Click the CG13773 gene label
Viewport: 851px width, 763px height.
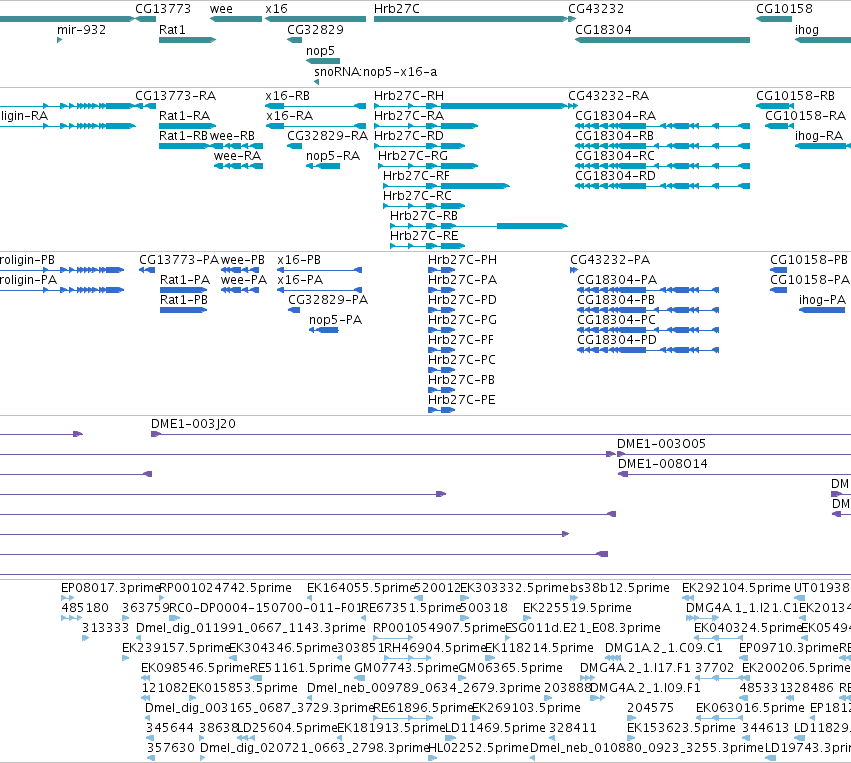[163, 9]
